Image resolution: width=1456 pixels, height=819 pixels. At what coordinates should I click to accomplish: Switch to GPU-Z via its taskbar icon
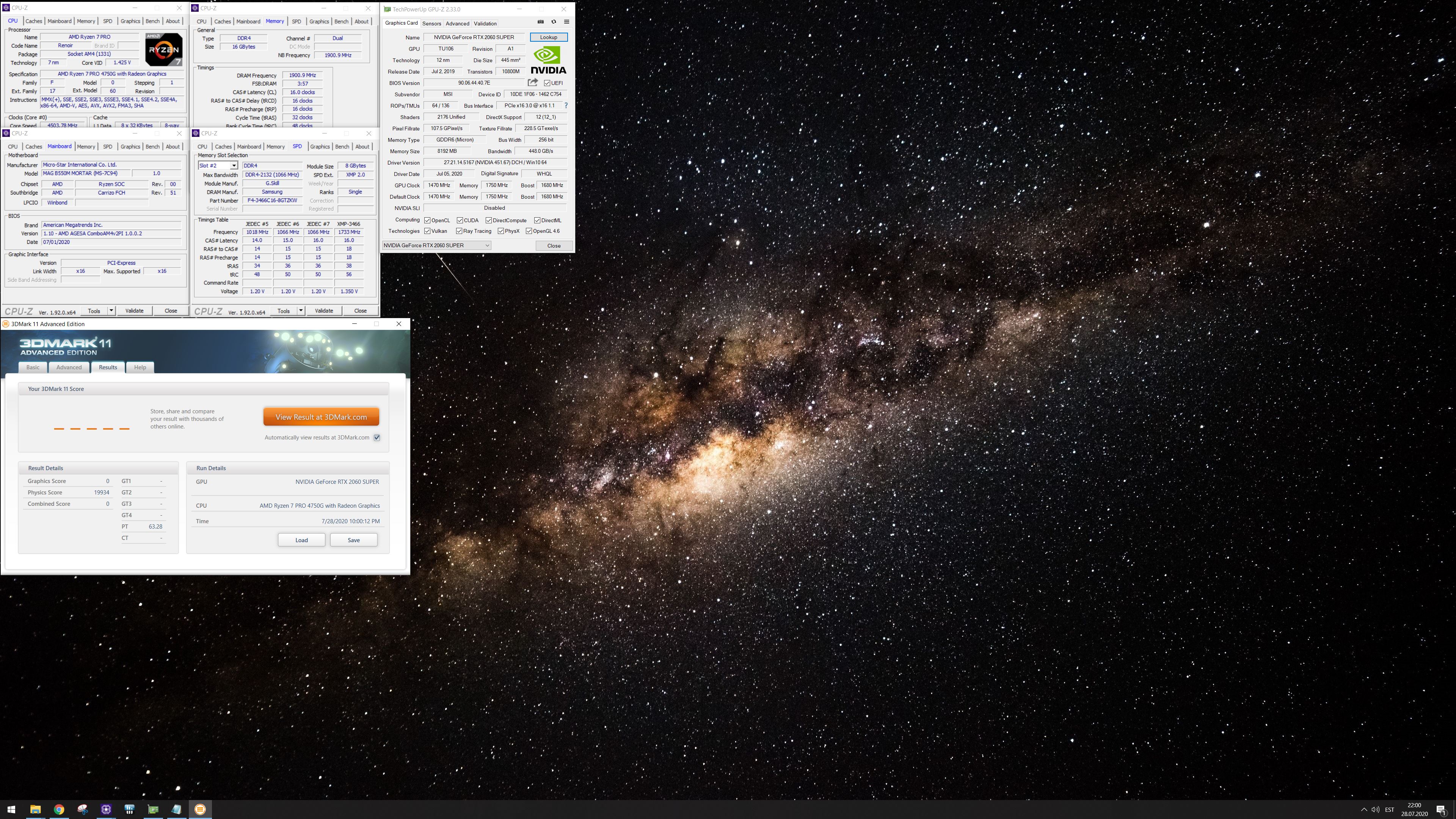pos(153,809)
